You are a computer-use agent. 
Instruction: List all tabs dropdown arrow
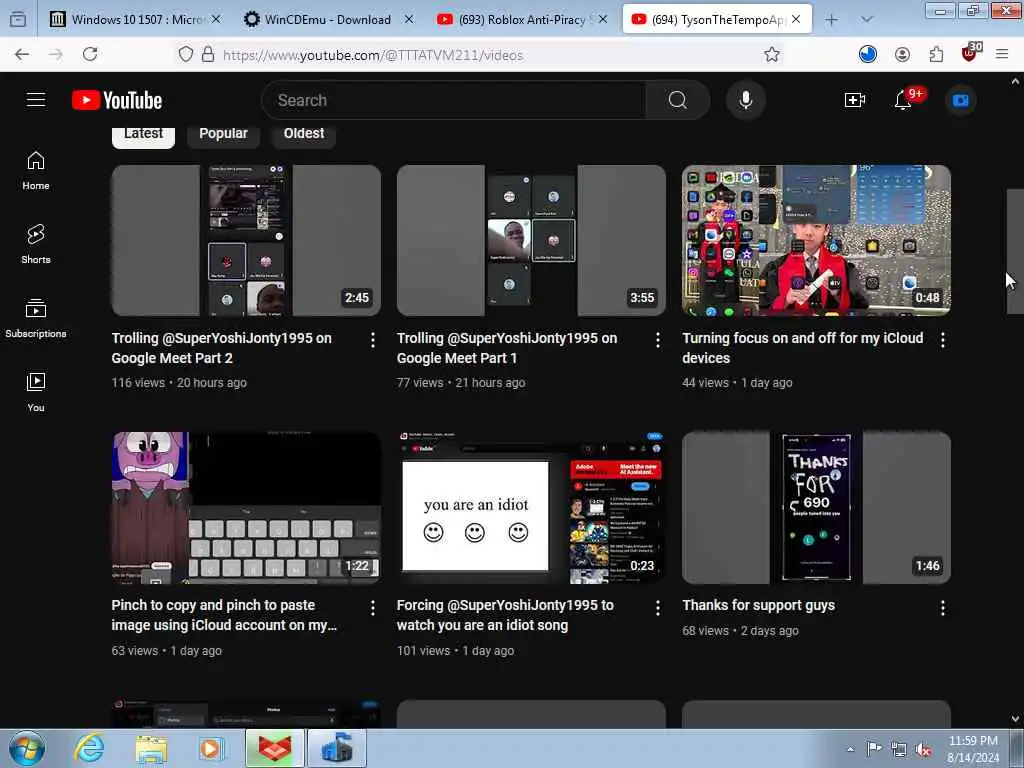click(x=867, y=20)
